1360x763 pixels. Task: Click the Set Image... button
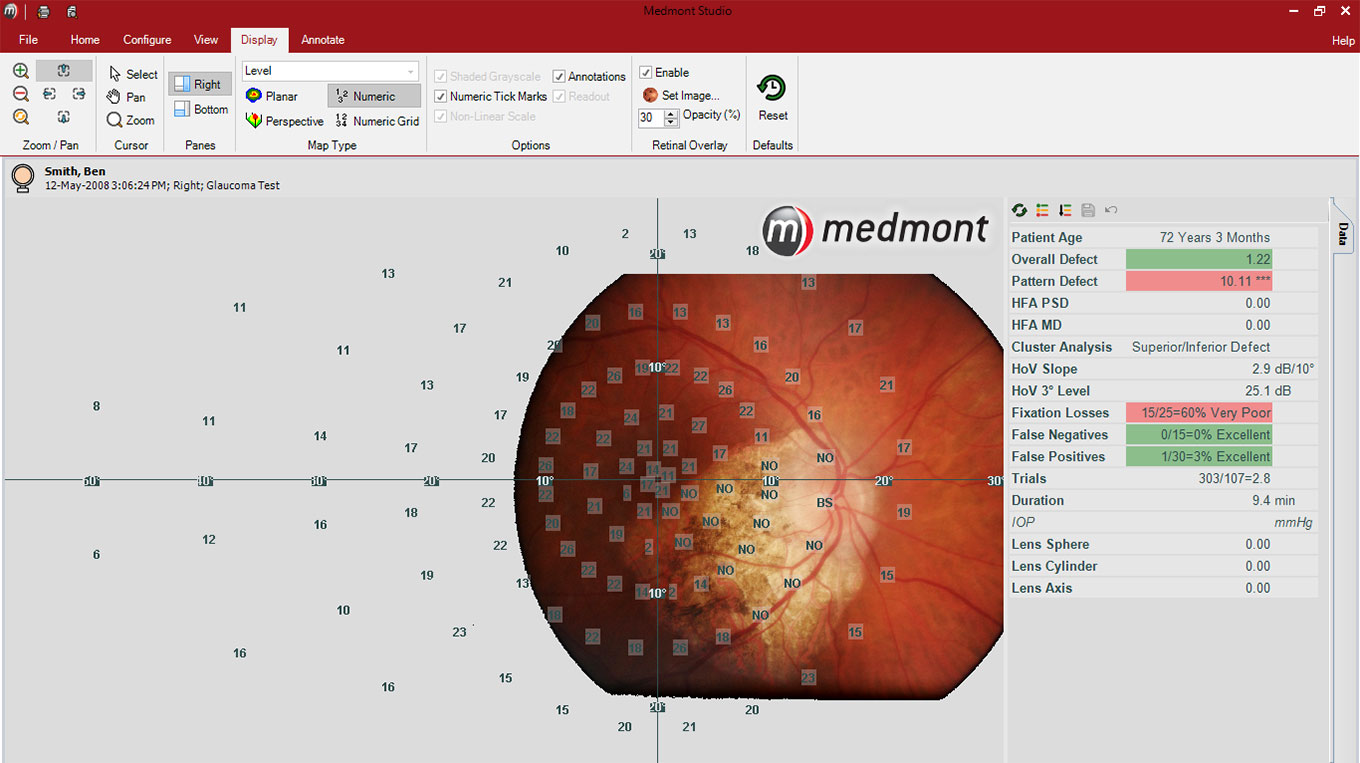[681, 96]
